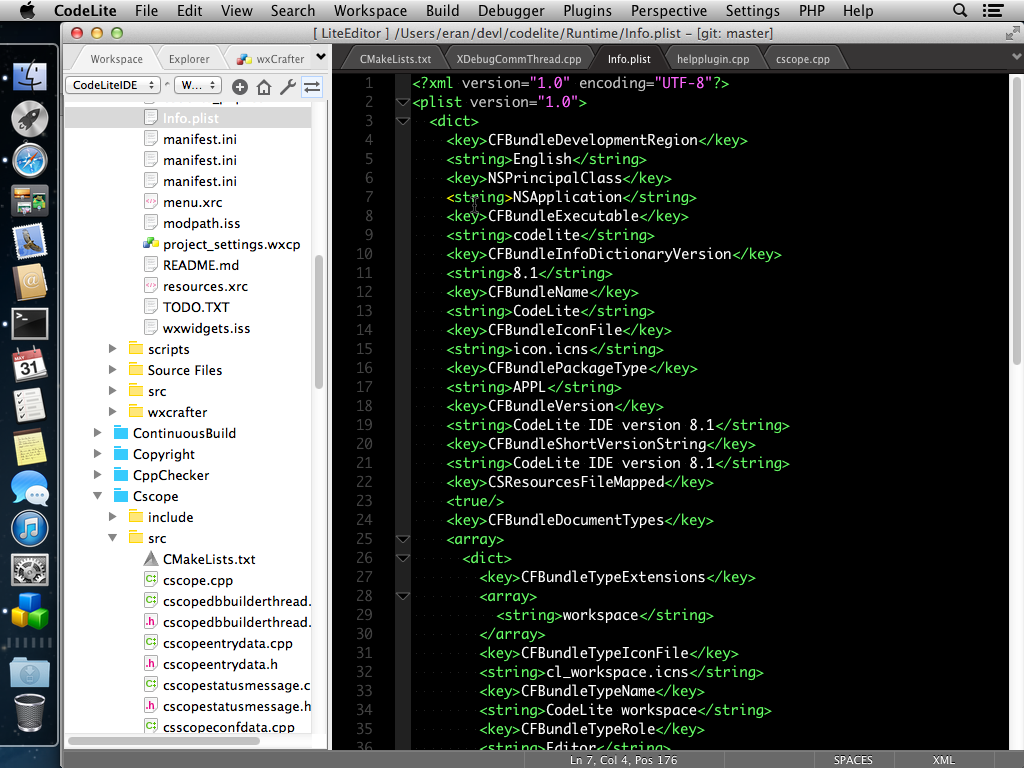Expand the Source Files folder

[x=112, y=370]
